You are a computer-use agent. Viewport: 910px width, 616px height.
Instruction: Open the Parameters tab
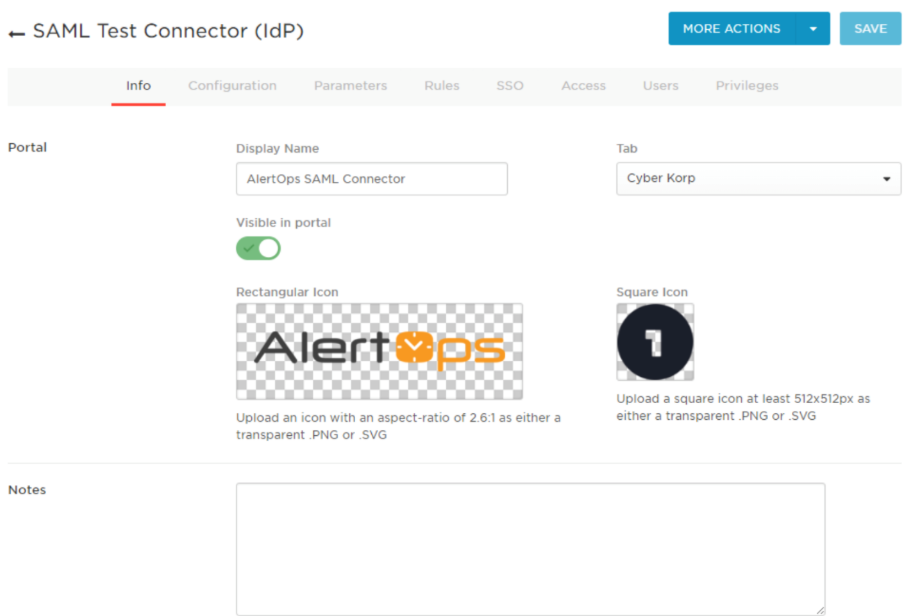tap(351, 85)
